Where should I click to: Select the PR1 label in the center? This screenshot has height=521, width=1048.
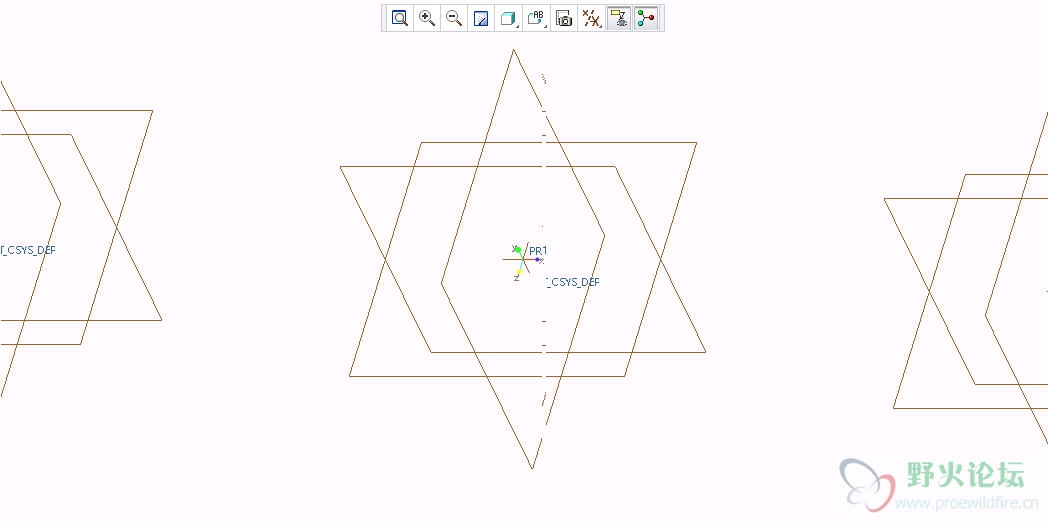pos(538,250)
